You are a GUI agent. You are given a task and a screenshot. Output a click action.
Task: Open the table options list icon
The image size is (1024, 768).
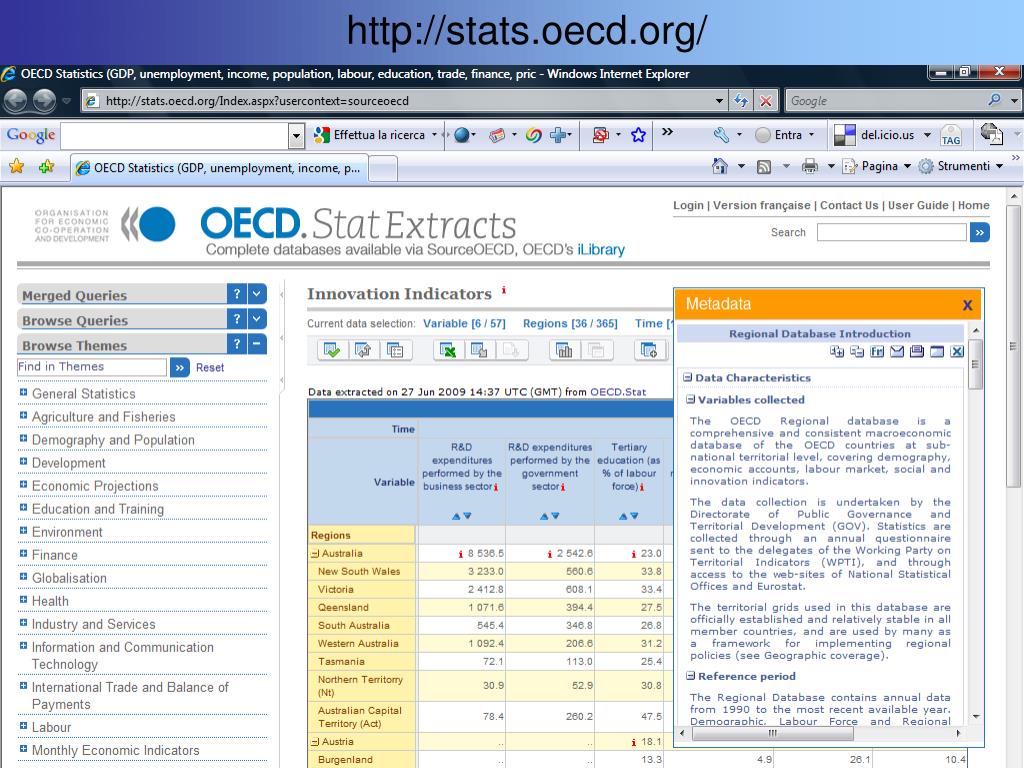[395, 351]
